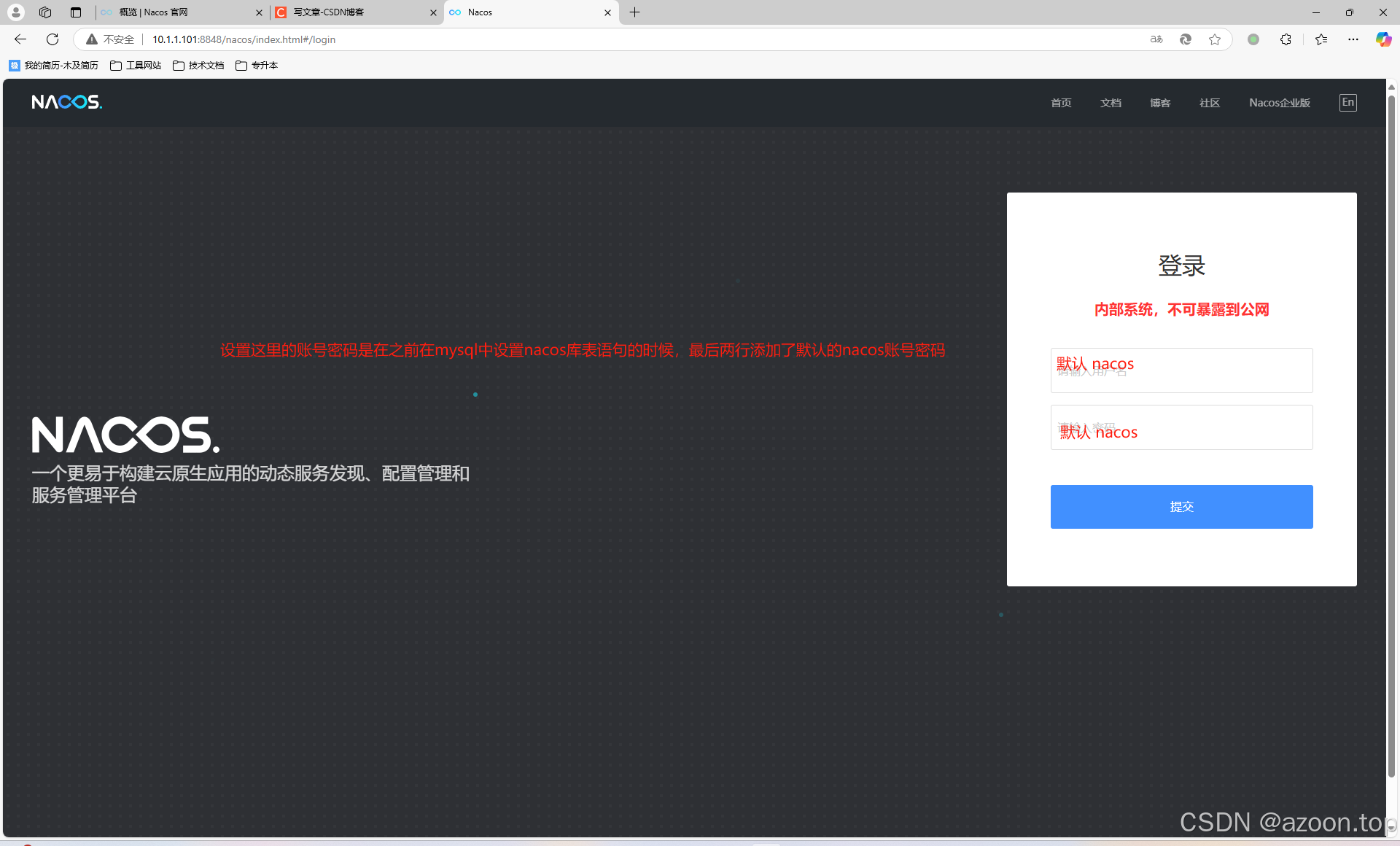Click the 不安全 site security indicator
The width and height of the screenshot is (1400, 846).
pos(111,39)
